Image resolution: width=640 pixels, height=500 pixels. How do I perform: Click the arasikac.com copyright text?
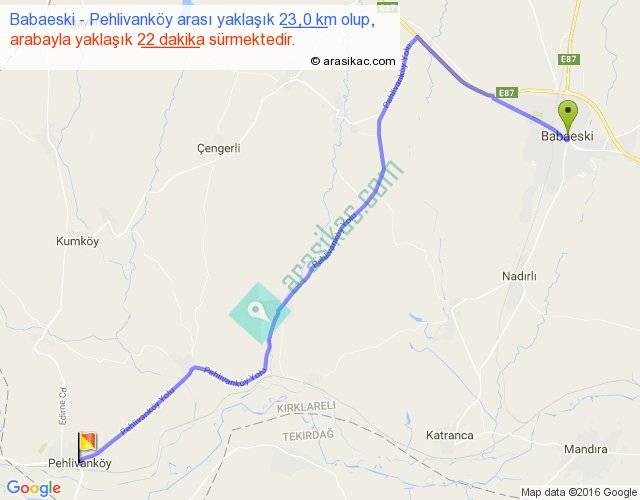(x=353, y=61)
